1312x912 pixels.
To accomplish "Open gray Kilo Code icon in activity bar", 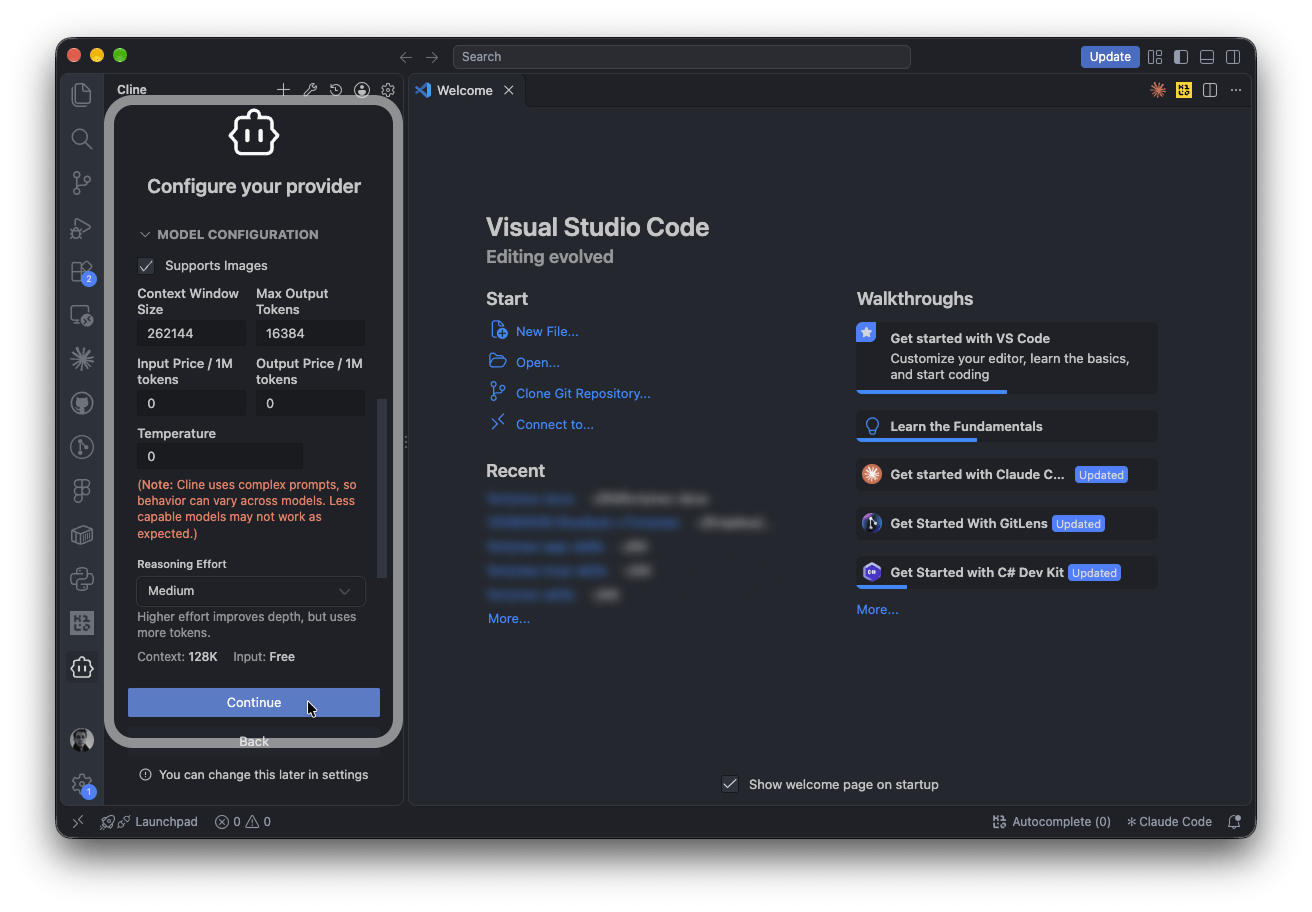I will (82, 623).
